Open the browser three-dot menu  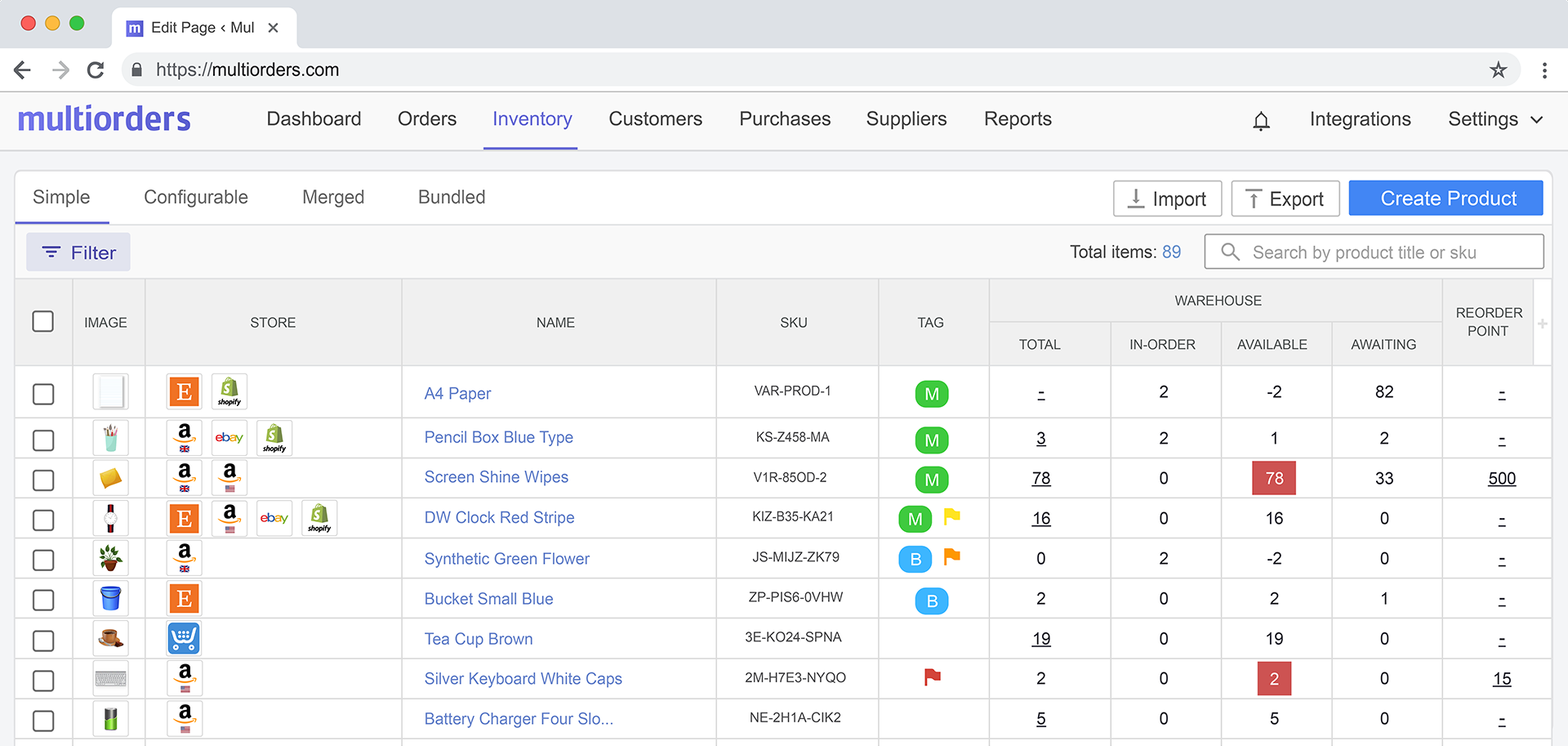coord(1543,70)
